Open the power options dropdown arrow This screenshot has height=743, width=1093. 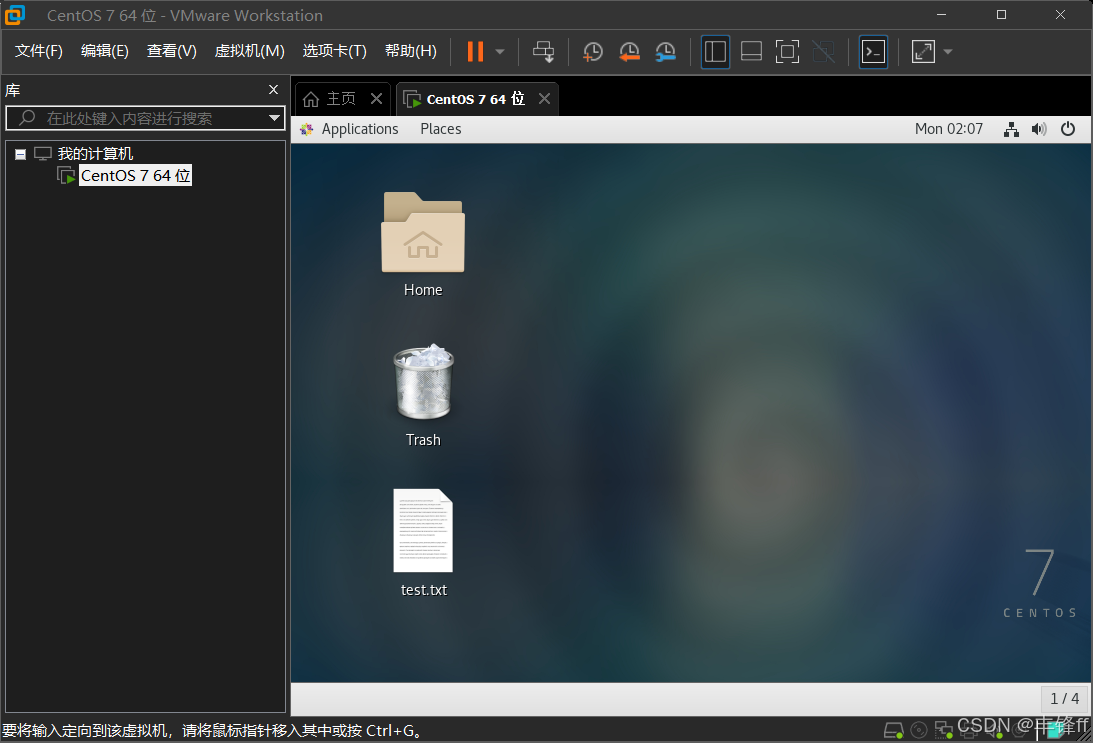(500, 52)
